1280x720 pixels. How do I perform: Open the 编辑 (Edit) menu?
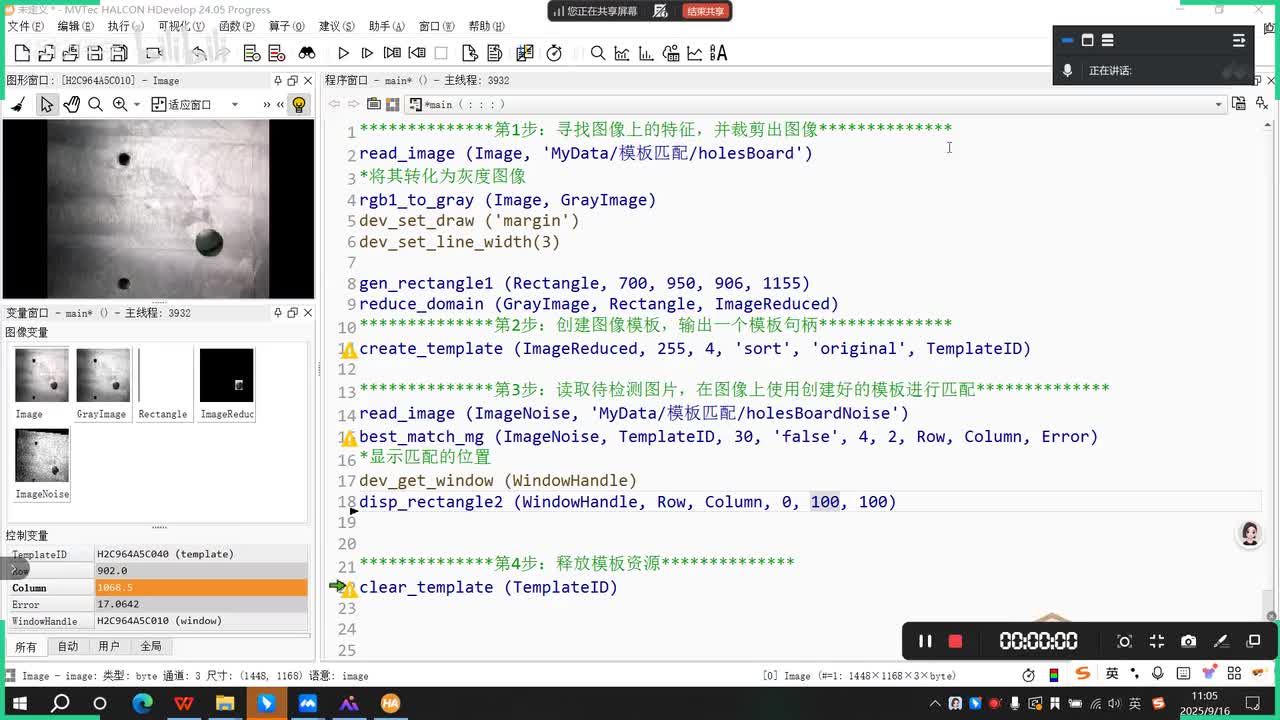75,26
